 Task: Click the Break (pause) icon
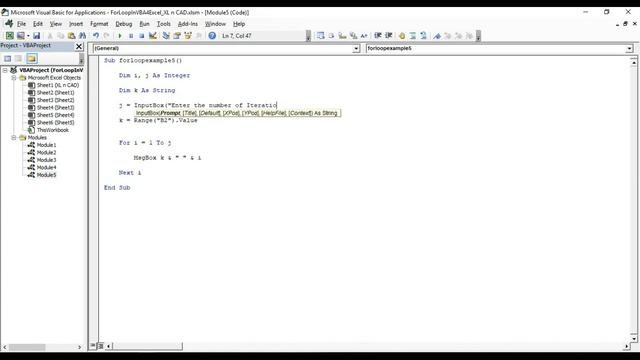click(x=131, y=36)
